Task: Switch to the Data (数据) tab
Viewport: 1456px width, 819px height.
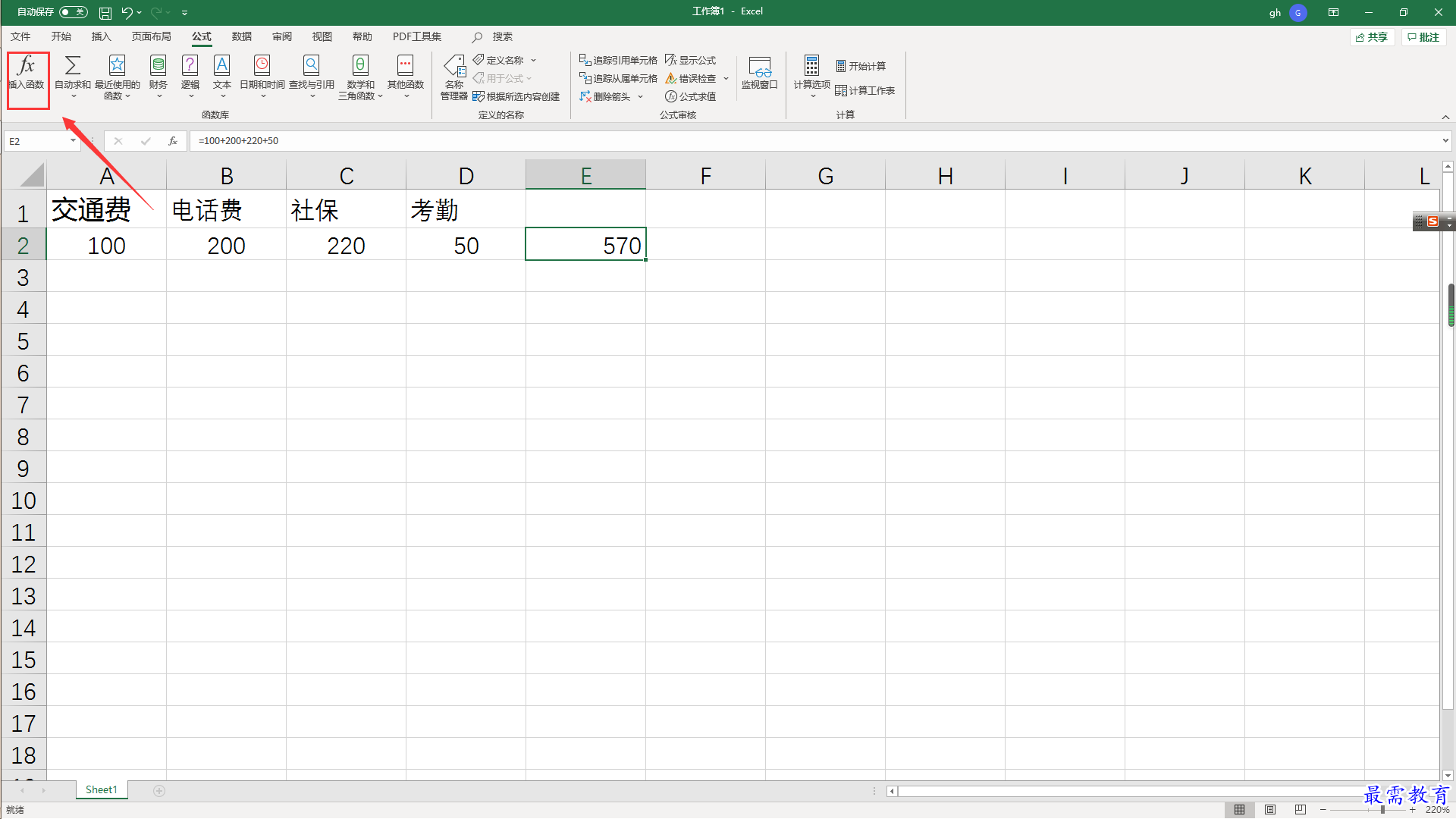Action: (x=242, y=36)
